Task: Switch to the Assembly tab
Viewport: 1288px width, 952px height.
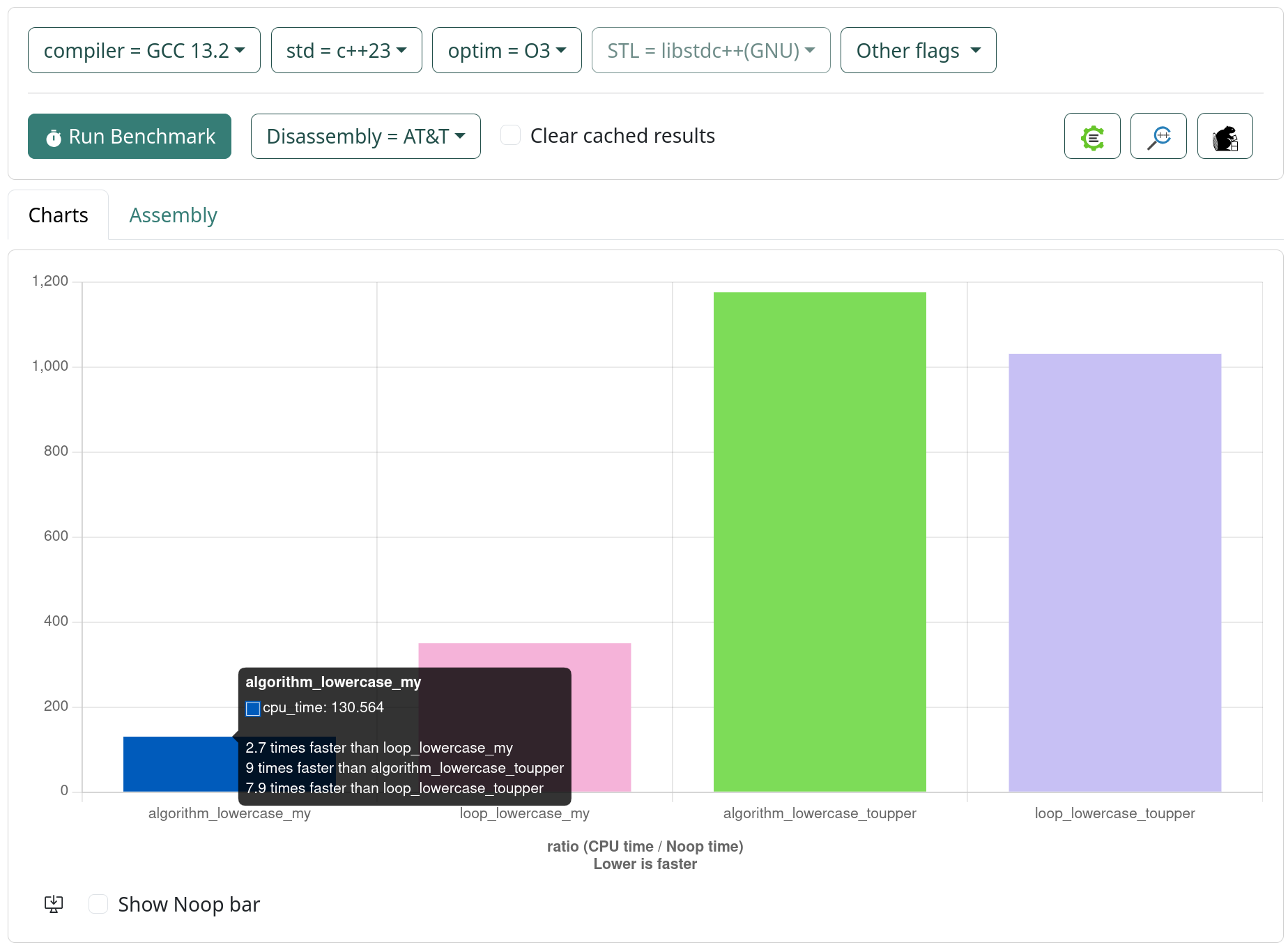Action: 173,215
